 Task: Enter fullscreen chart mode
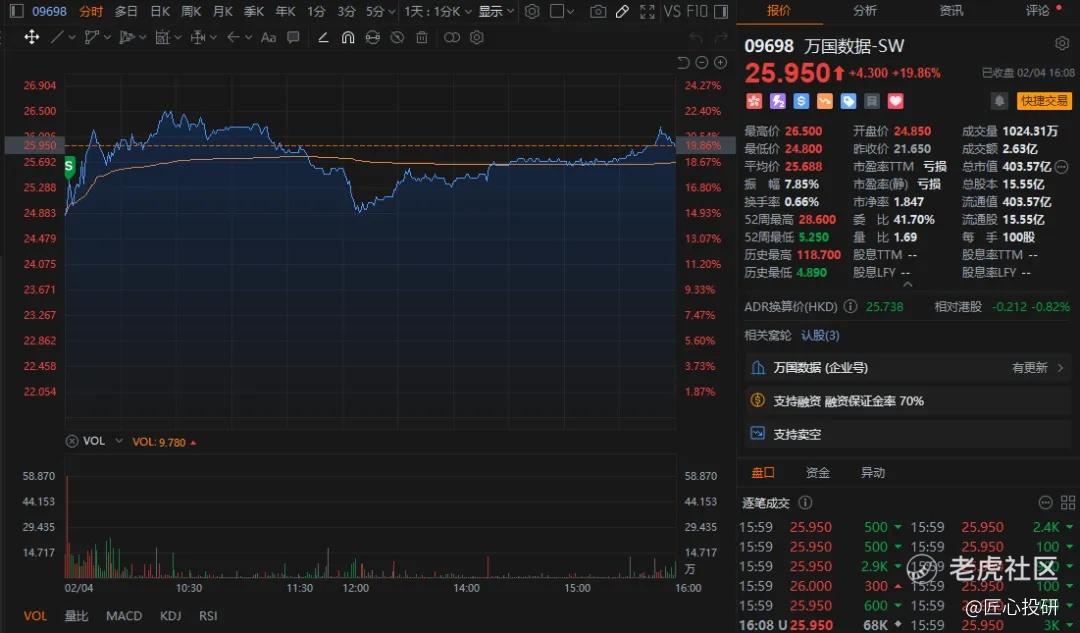(x=647, y=11)
